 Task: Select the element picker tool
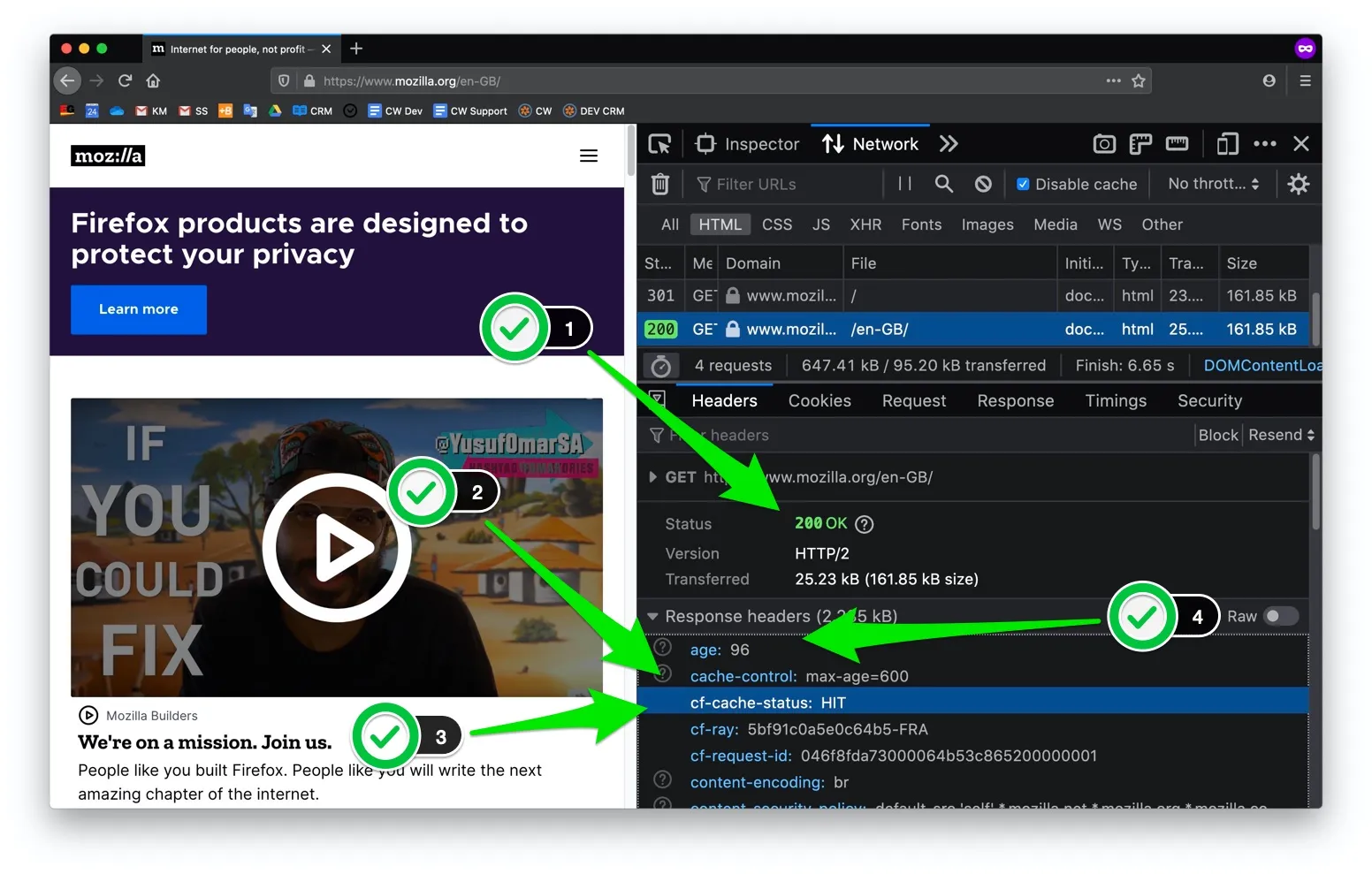(x=659, y=143)
